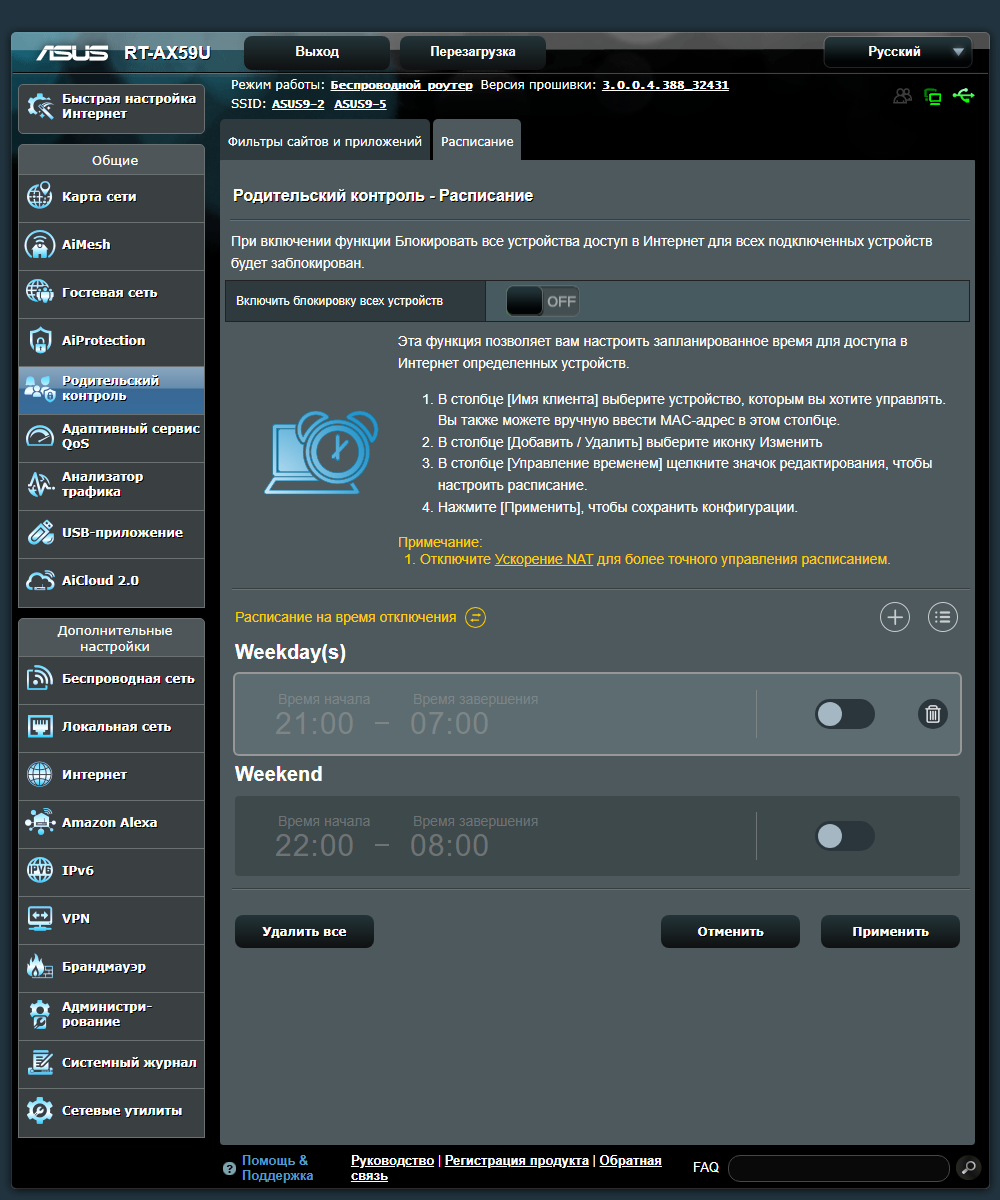Switch to Фильтры сайтов и приложений tab

pyautogui.click(x=325, y=142)
